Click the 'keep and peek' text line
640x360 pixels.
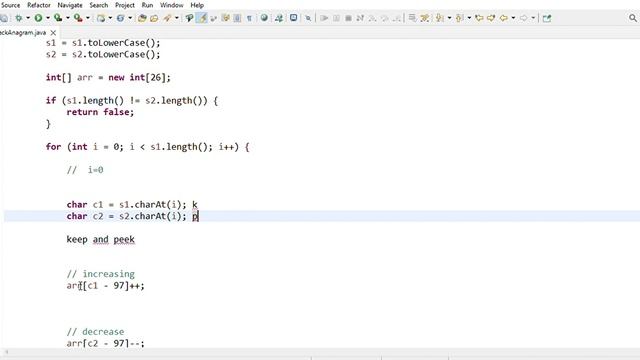coord(100,239)
